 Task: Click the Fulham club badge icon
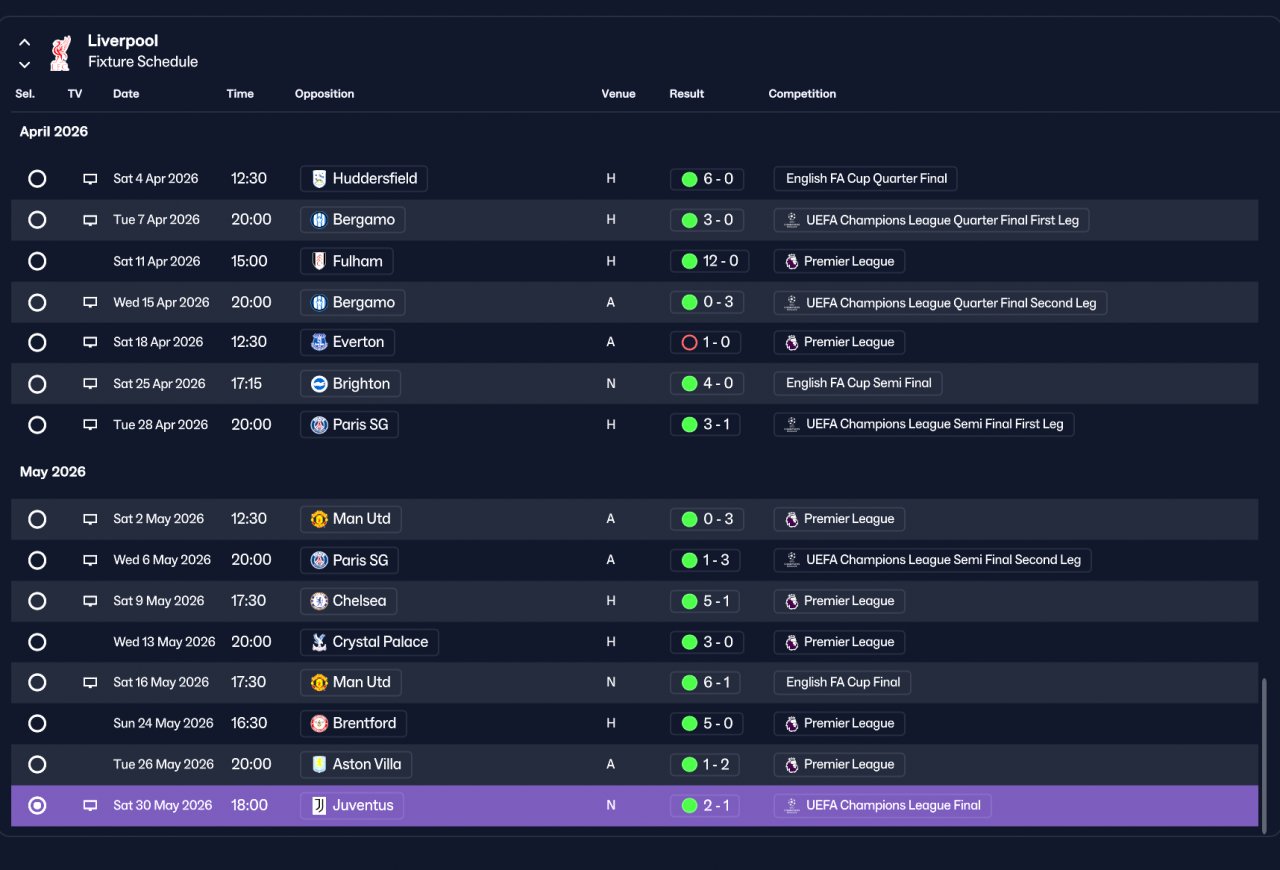(319, 261)
